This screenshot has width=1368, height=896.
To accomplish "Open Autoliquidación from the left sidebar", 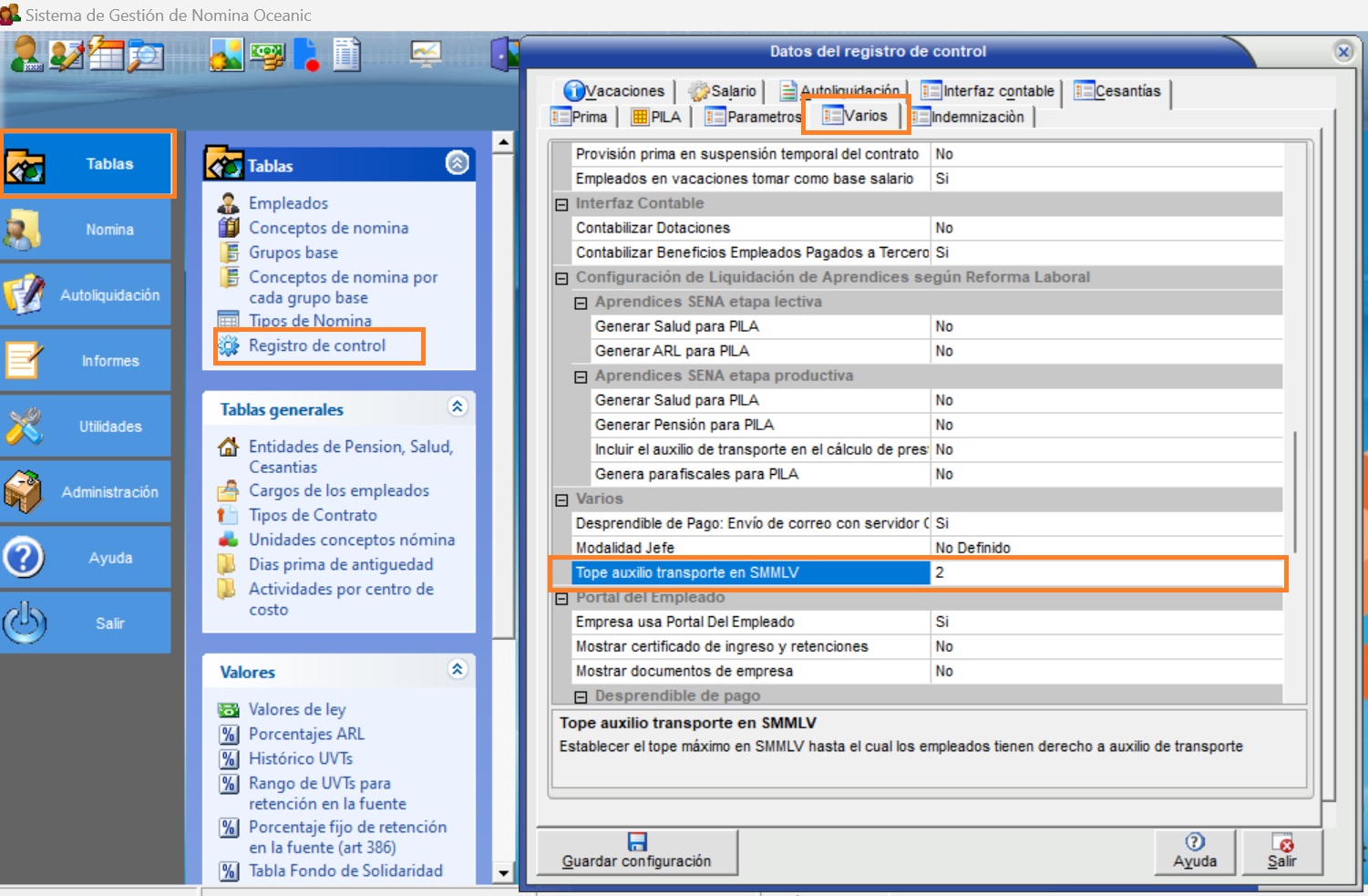I will (x=87, y=295).
